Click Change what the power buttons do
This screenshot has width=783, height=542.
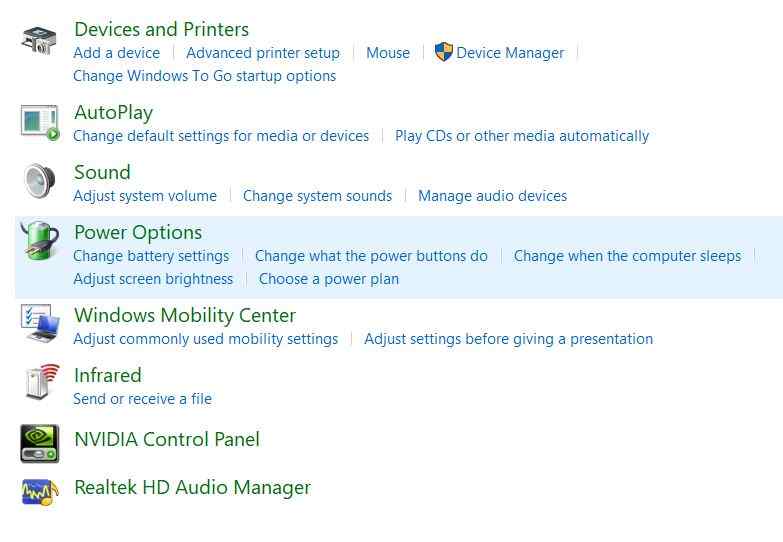click(x=371, y=256)
